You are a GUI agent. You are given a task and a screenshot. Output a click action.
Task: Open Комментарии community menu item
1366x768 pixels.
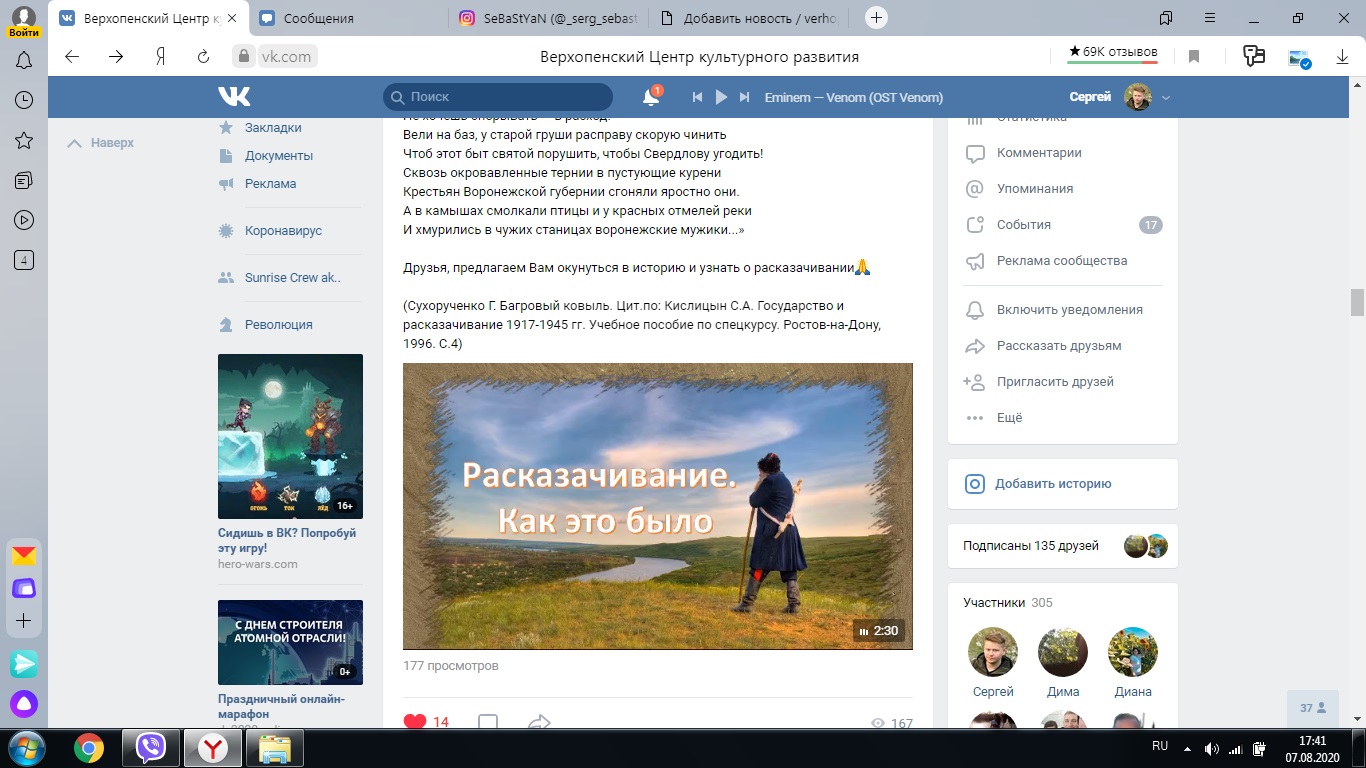click(1039, 153)
